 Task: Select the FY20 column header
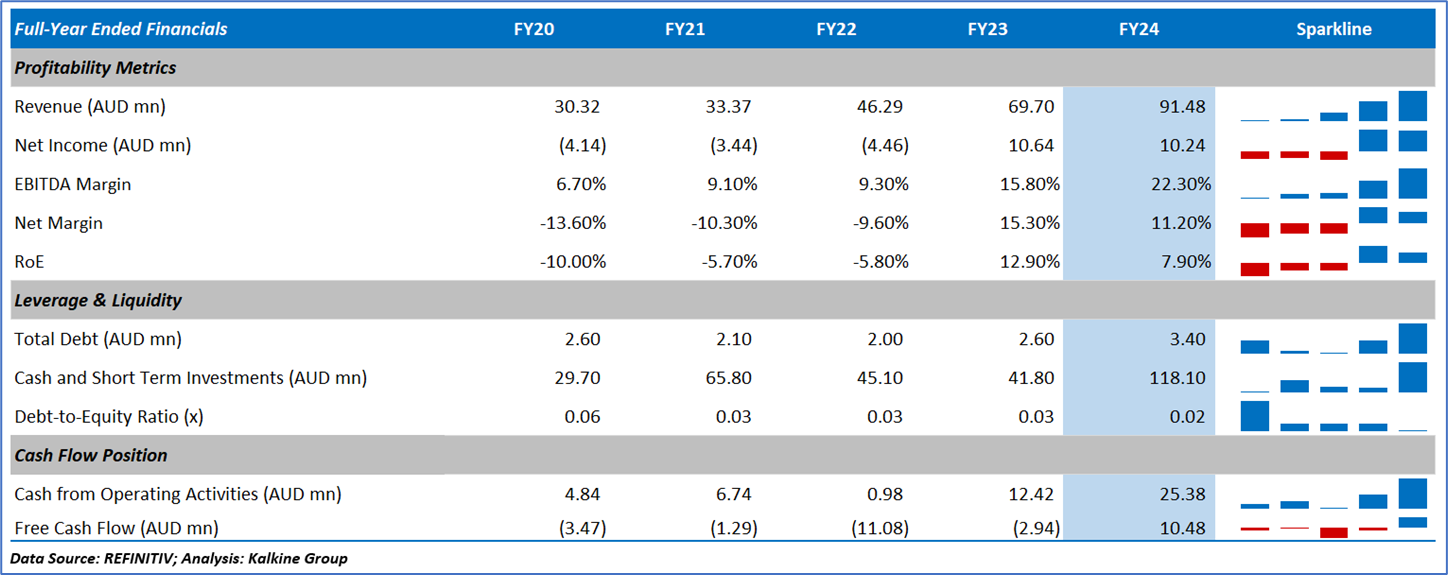tap(534, 29)
